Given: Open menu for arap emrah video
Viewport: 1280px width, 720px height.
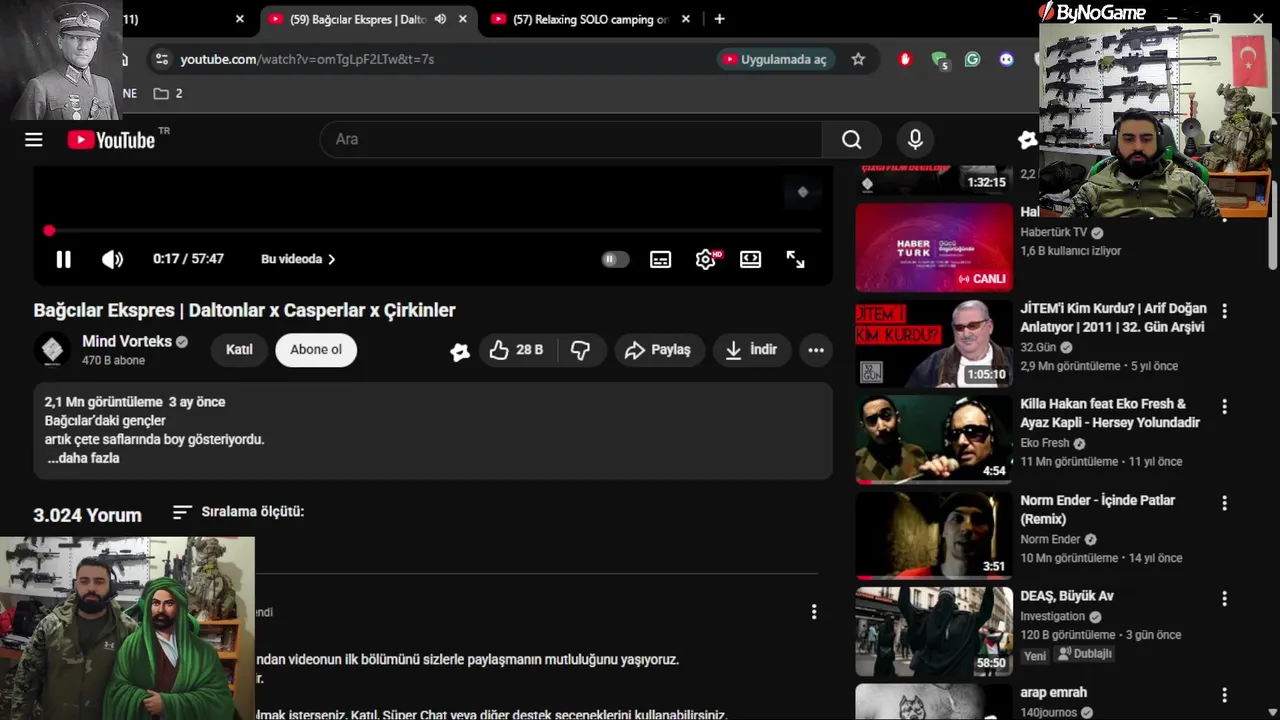Looking at the screenshot, I should pos(1224,695).
